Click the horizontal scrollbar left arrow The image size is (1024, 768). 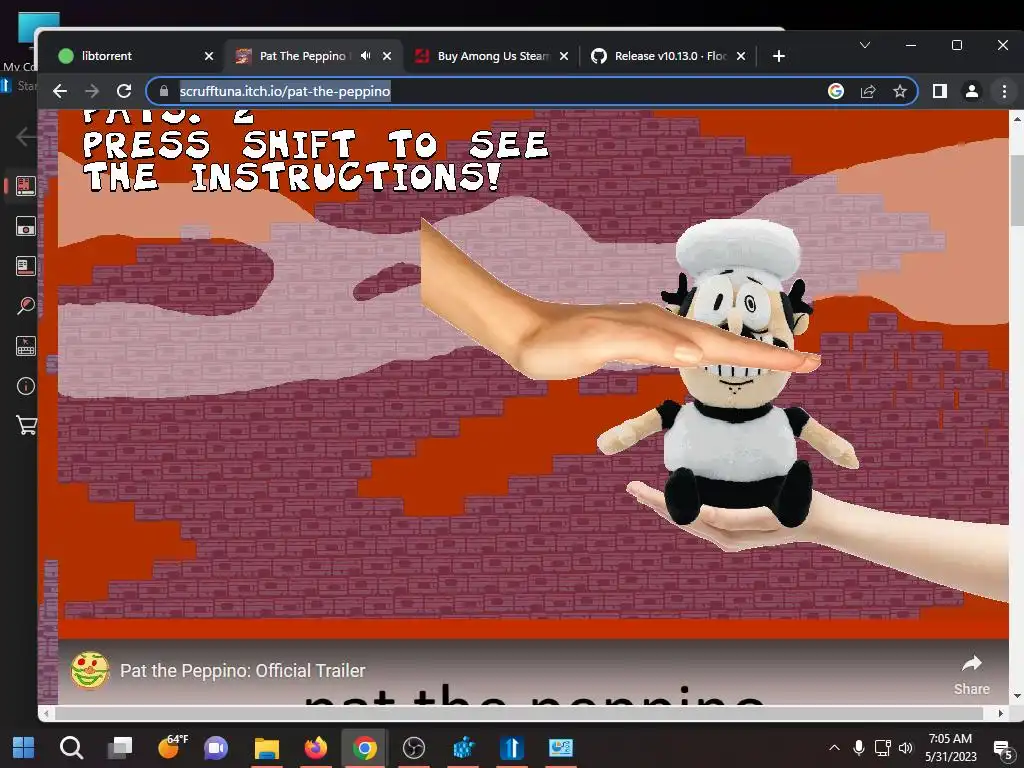point(46,713)
